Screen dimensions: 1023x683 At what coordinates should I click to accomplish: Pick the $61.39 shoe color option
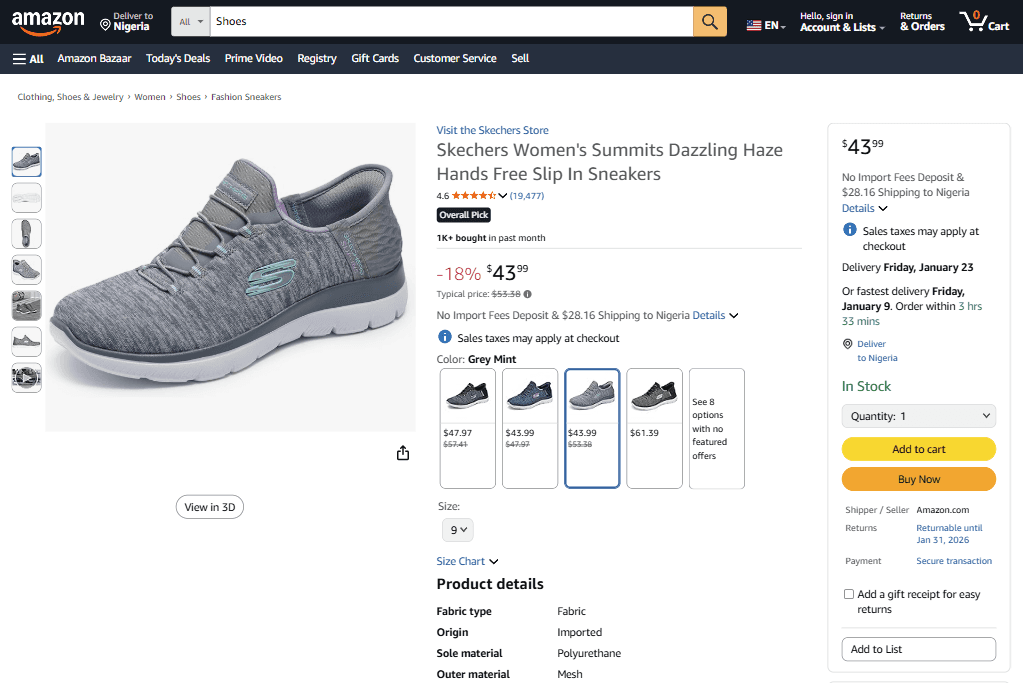[654, 428]
